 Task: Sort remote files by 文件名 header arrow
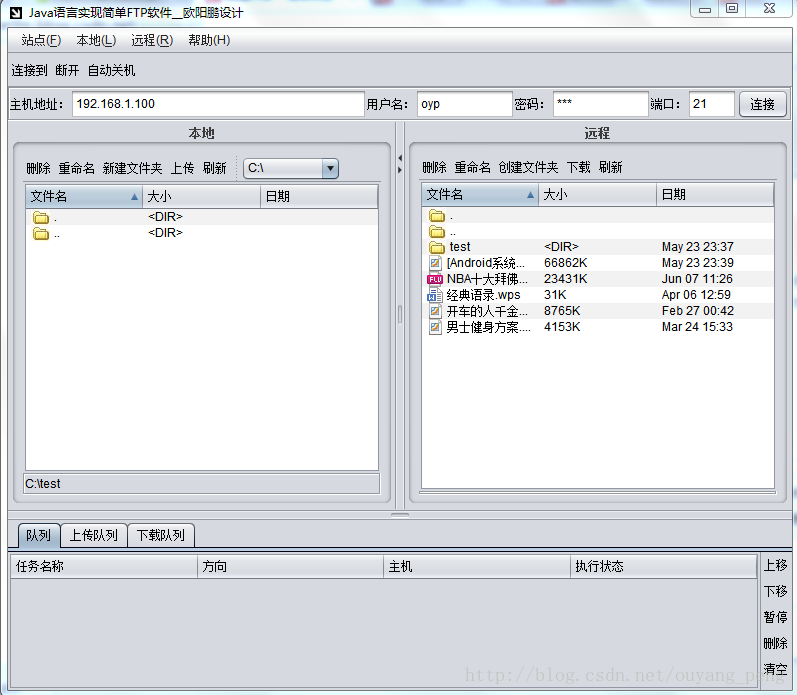pyautogui.click(x=530, y=195)
